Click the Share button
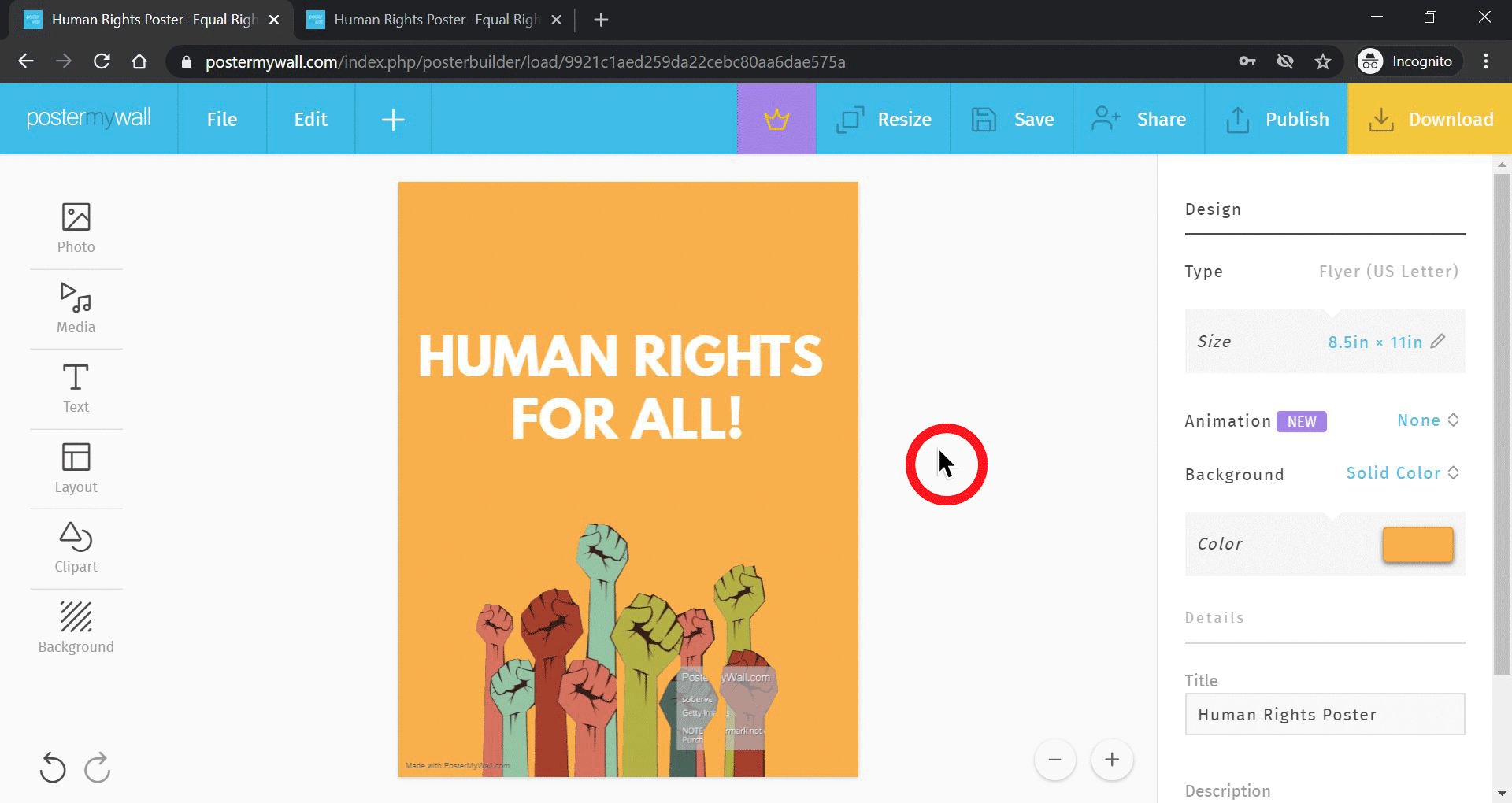Viewport: 1512px width, 803px height. (1139, 119)
